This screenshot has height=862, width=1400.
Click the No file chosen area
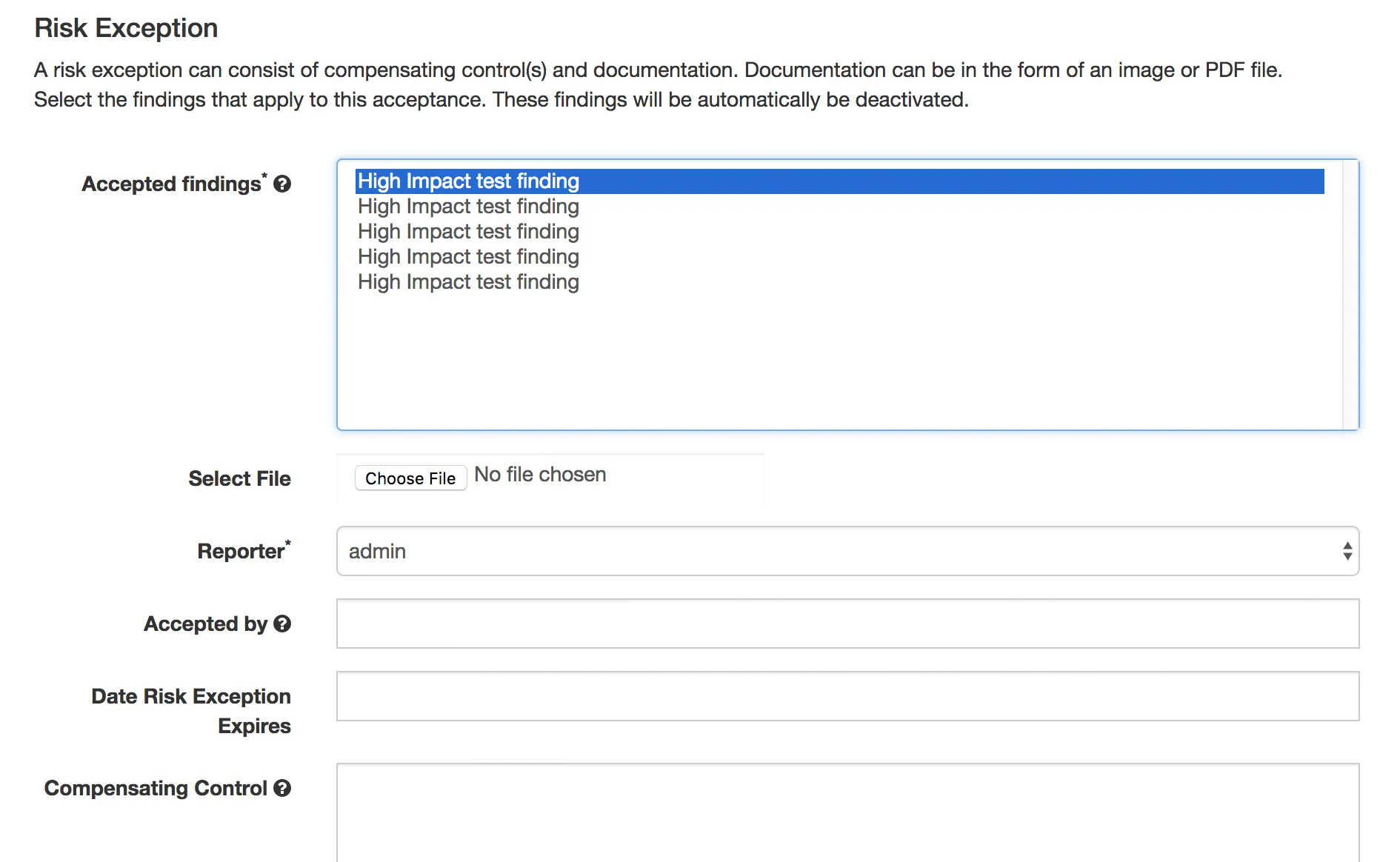pos(539,474)
